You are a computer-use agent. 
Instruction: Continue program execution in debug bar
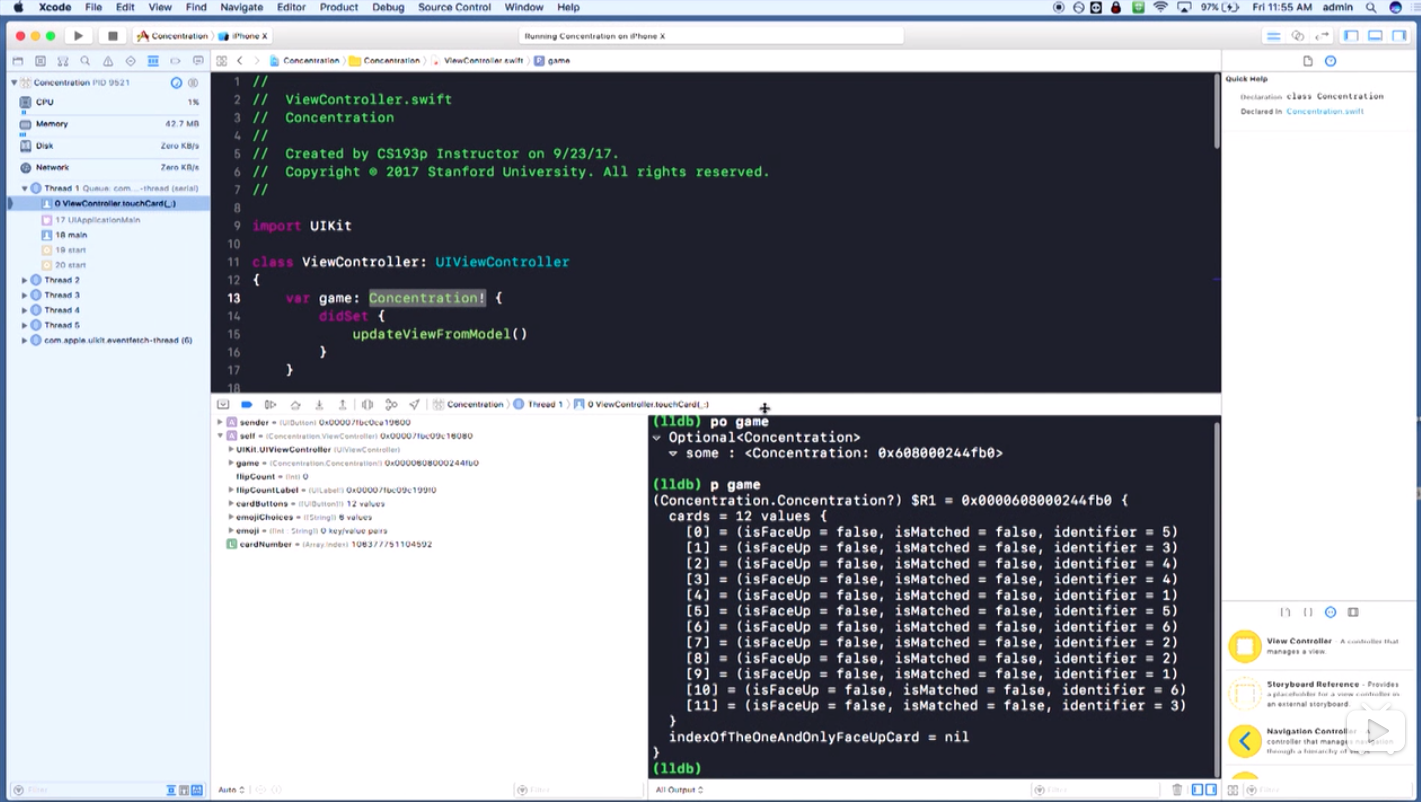pos(271,405)
